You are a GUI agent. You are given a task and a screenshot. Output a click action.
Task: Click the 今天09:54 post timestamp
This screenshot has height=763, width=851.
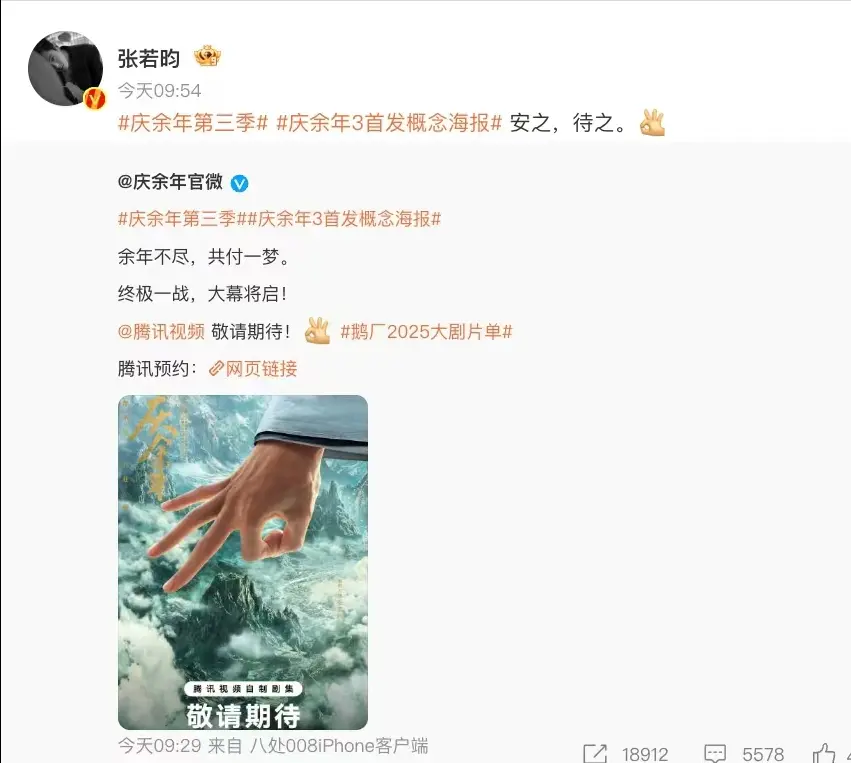(160, 90)
